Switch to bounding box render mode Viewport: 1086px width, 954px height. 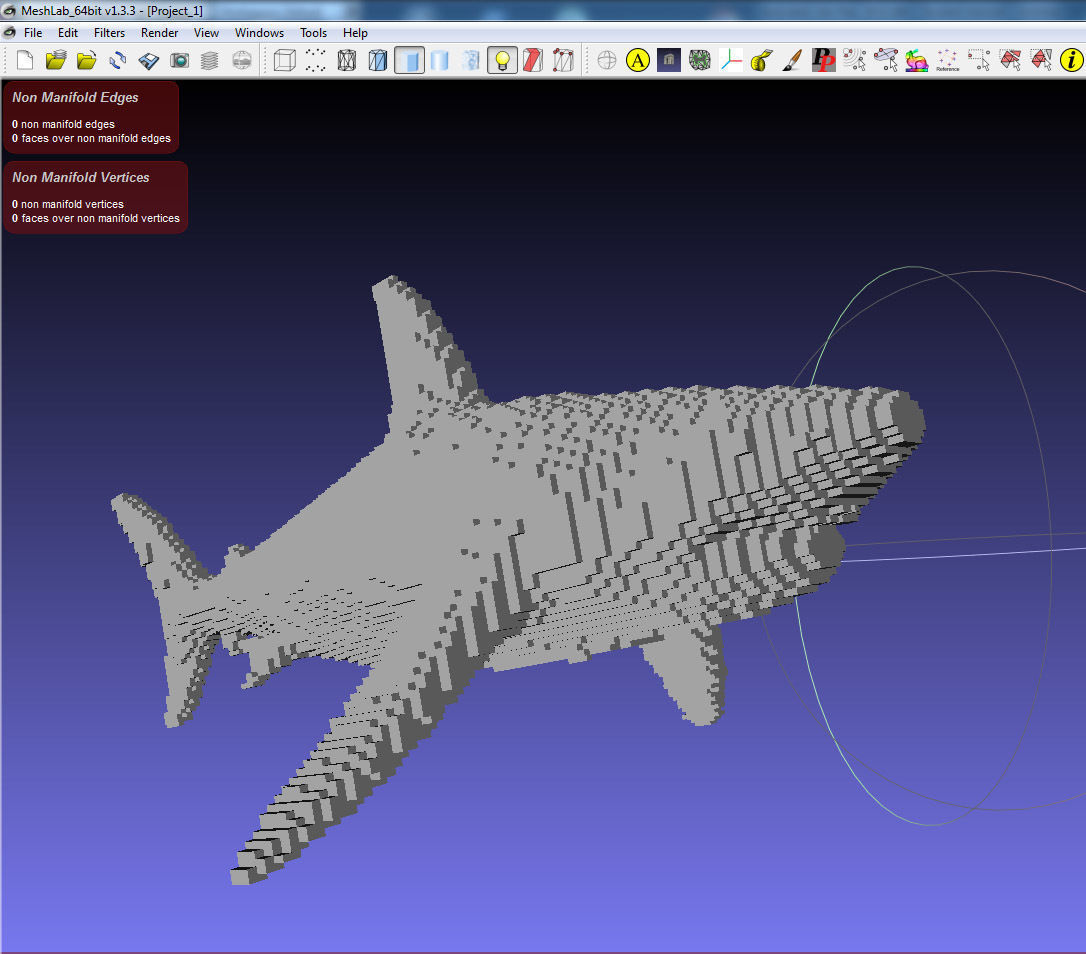click(285, 60)
